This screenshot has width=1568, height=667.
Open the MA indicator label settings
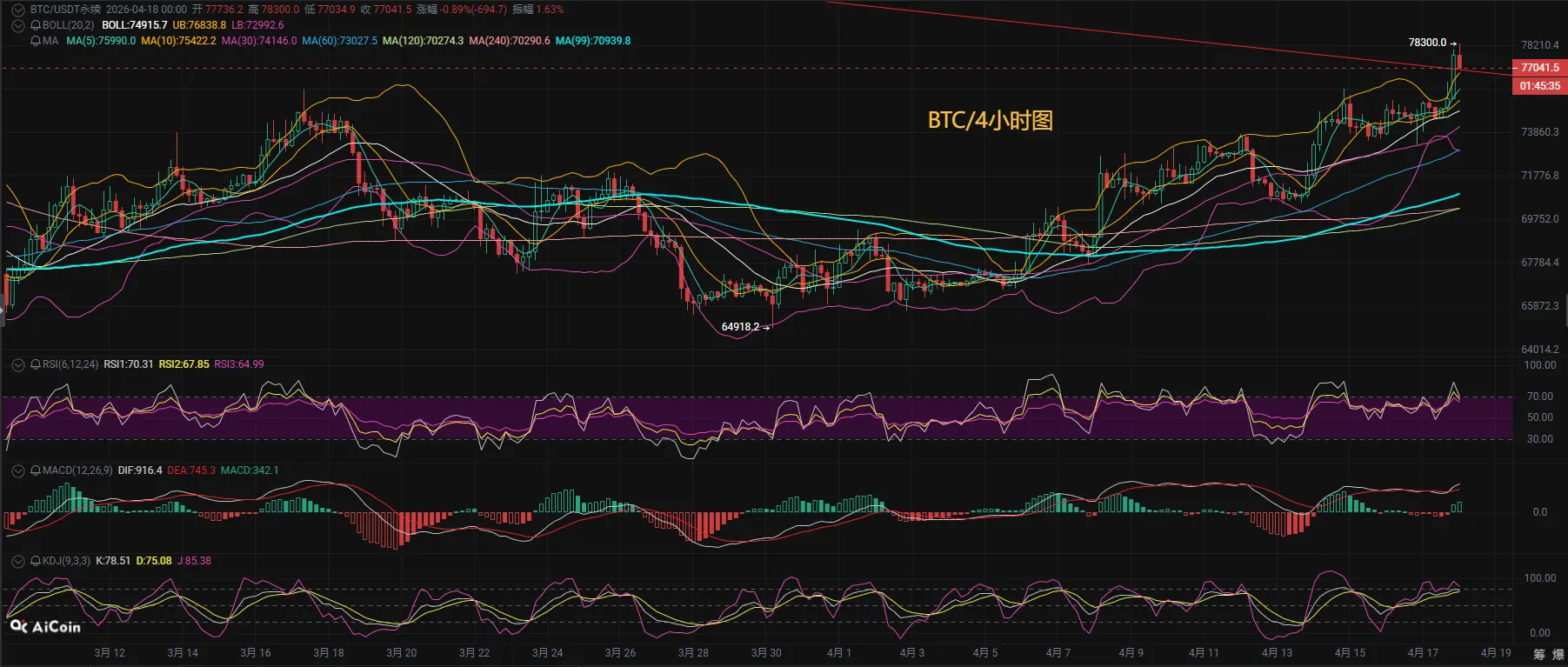point(50,41)
